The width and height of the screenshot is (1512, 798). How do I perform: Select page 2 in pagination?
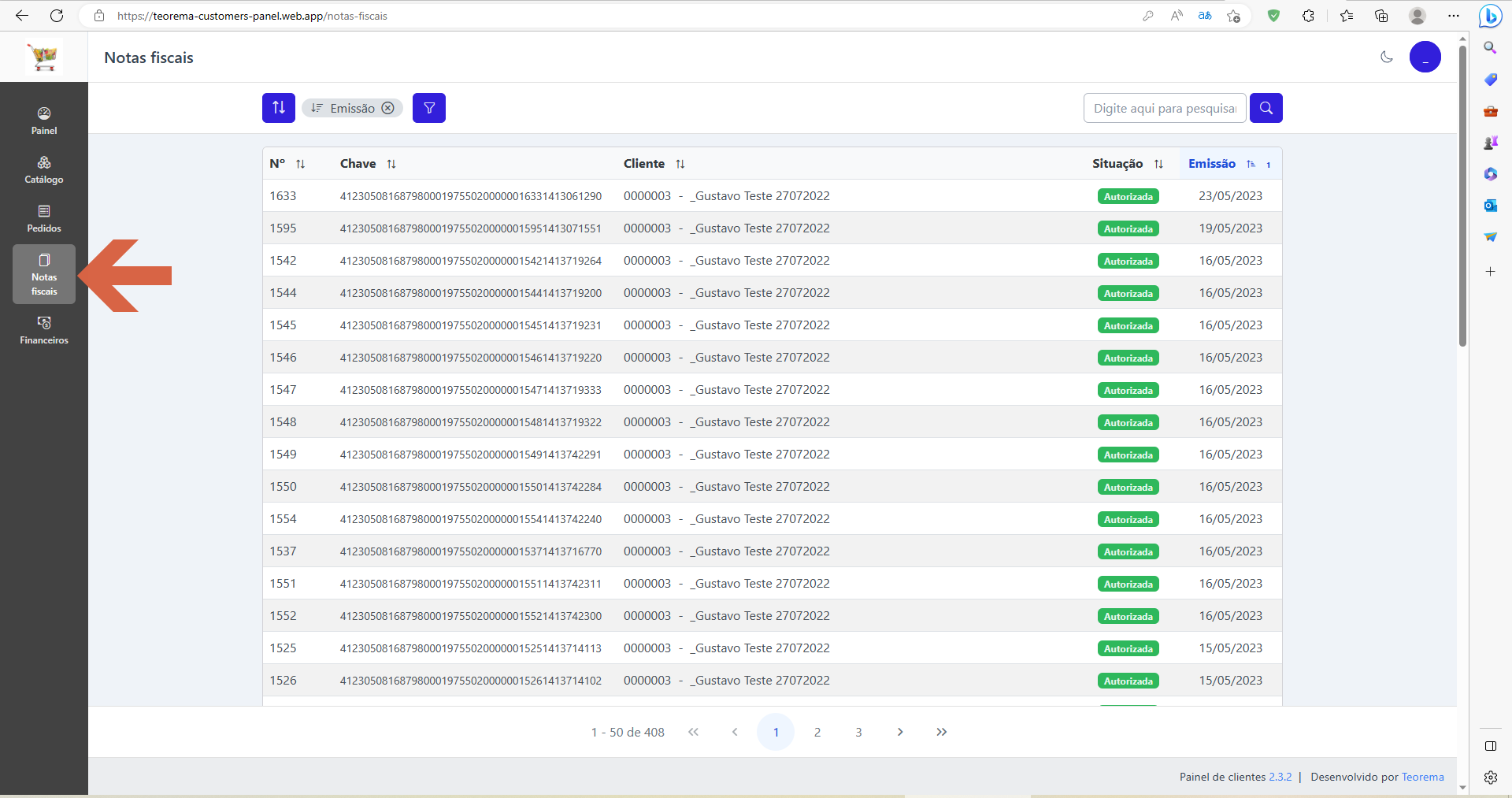pos(817,732)
